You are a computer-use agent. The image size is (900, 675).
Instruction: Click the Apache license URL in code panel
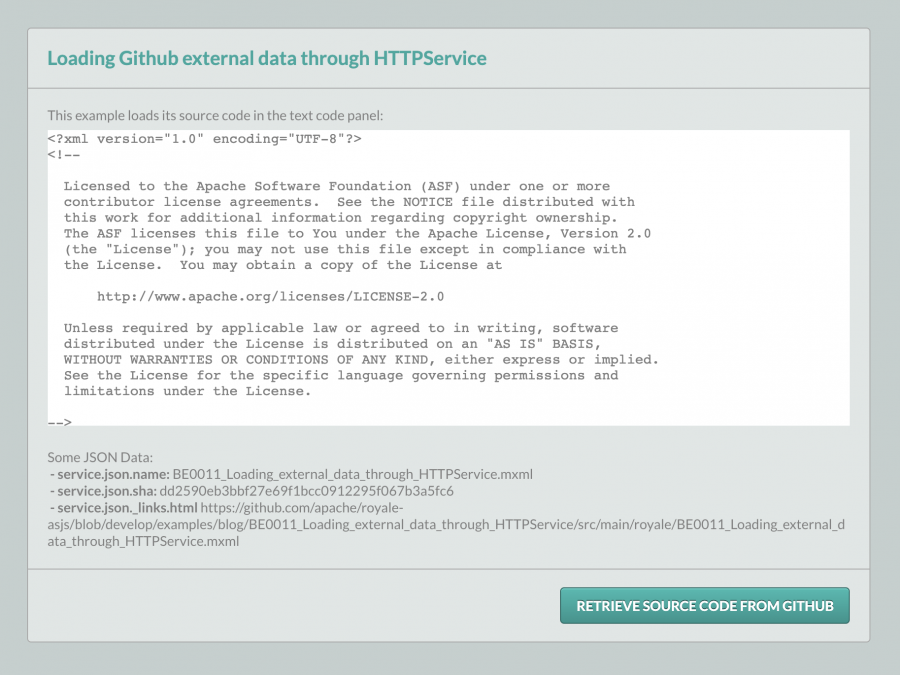tap(270, 296)
